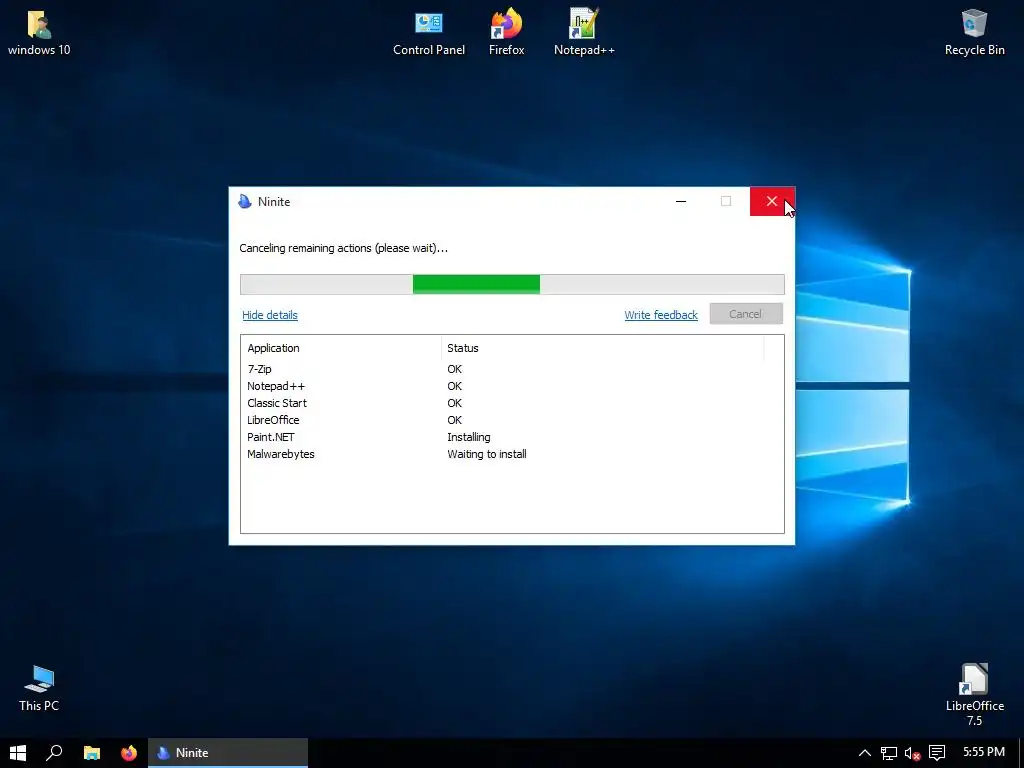Screen dimensions: 1024x768
Task: Select the Notepad++ row in the list
Action: point(512,386)
